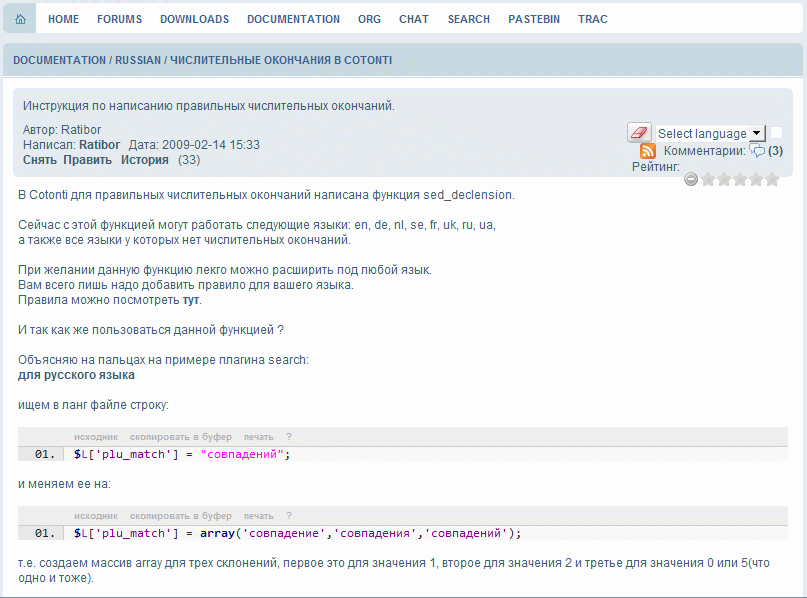Screen dimensions: 807x598
Task: Click печать above the array code block
Action: point(258,516)
